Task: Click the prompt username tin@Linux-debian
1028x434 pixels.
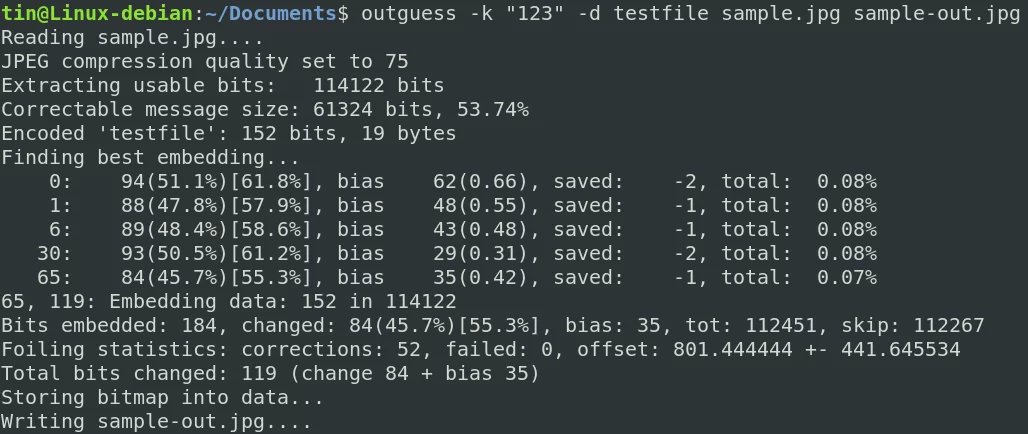Action: tap(97, 13)
